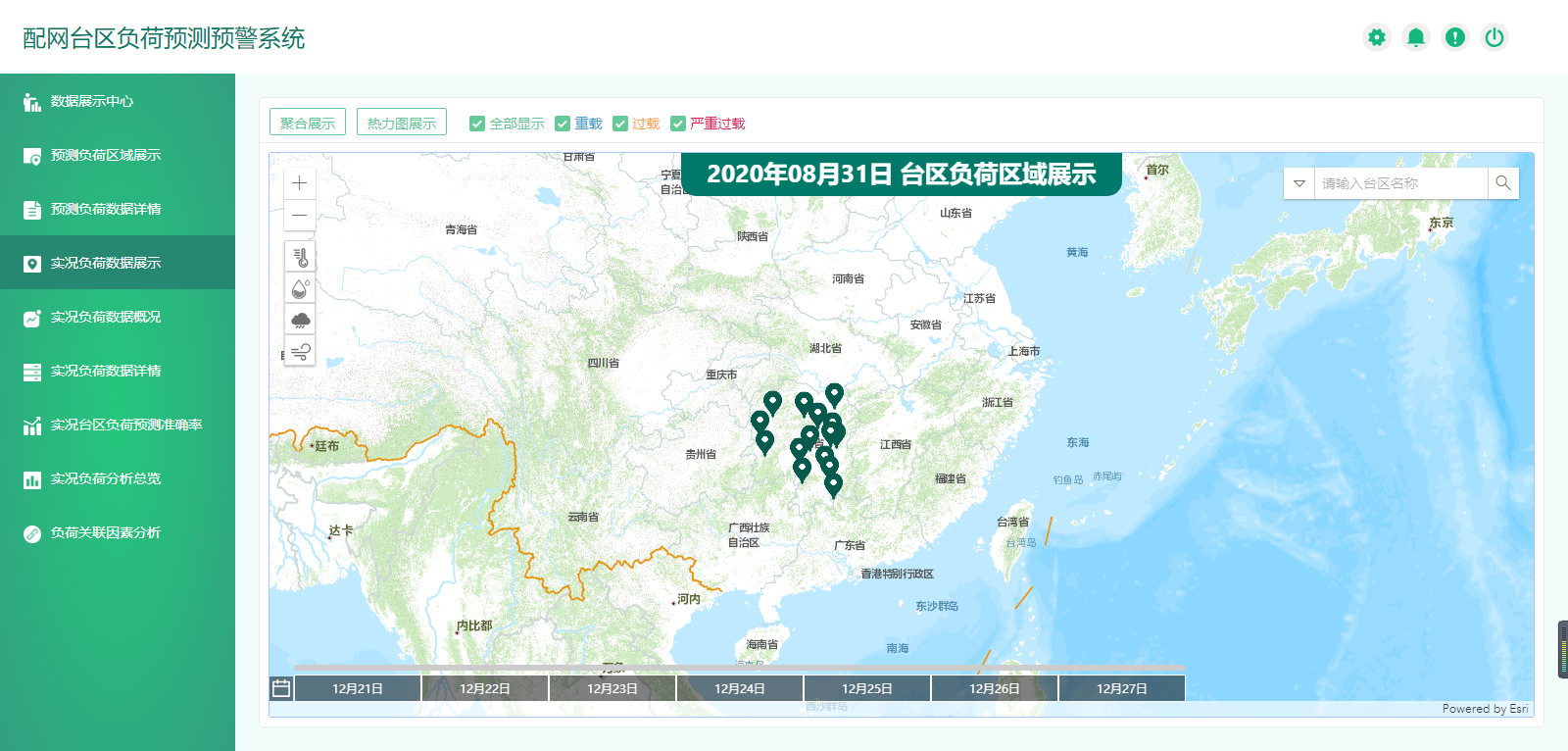Viewport: 1568px width, 751px height.
Task: Select 实况负荷数据展示 menu item
Action: (118, 263)
